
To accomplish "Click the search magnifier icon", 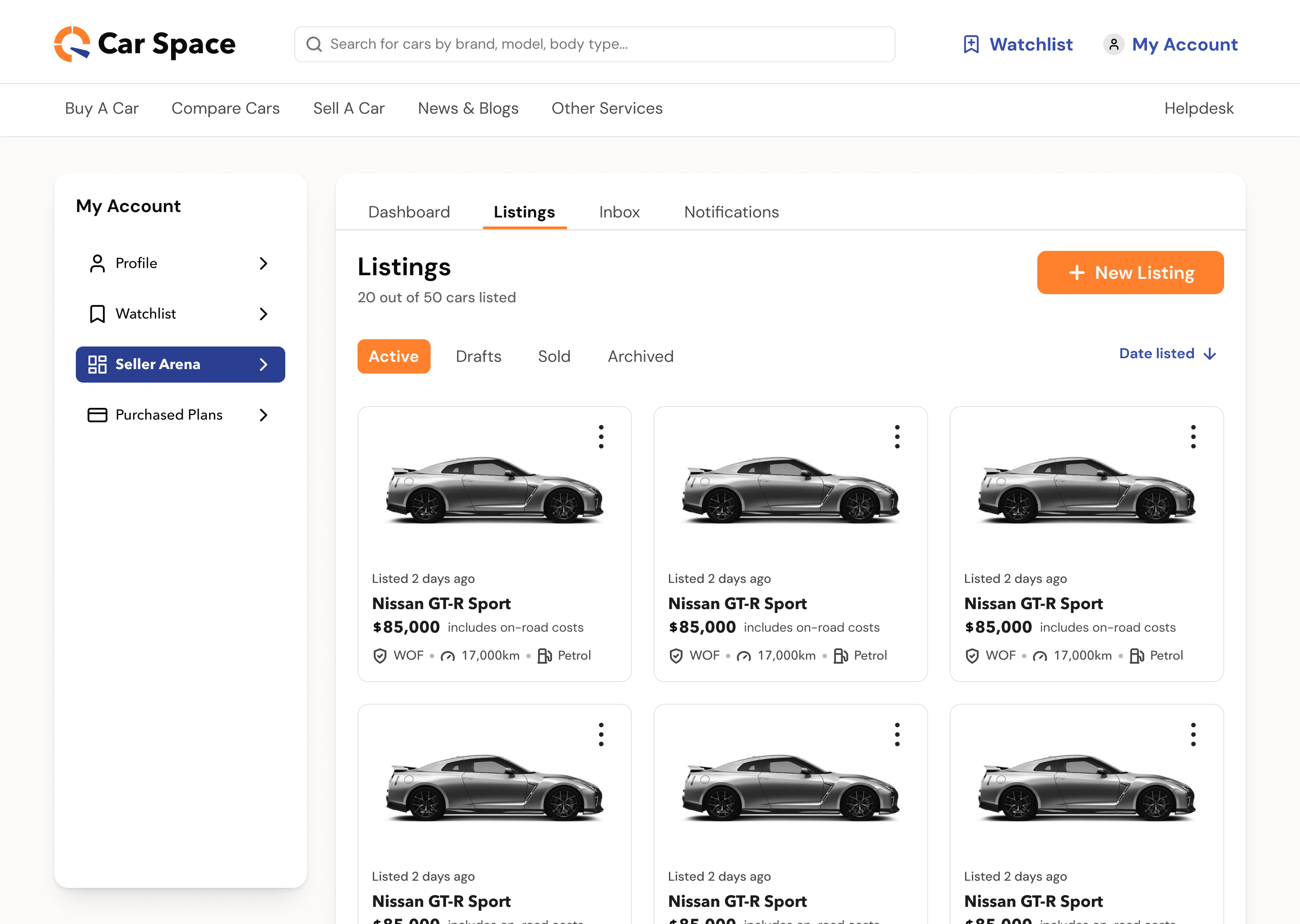I will click(x=314, y=44).
